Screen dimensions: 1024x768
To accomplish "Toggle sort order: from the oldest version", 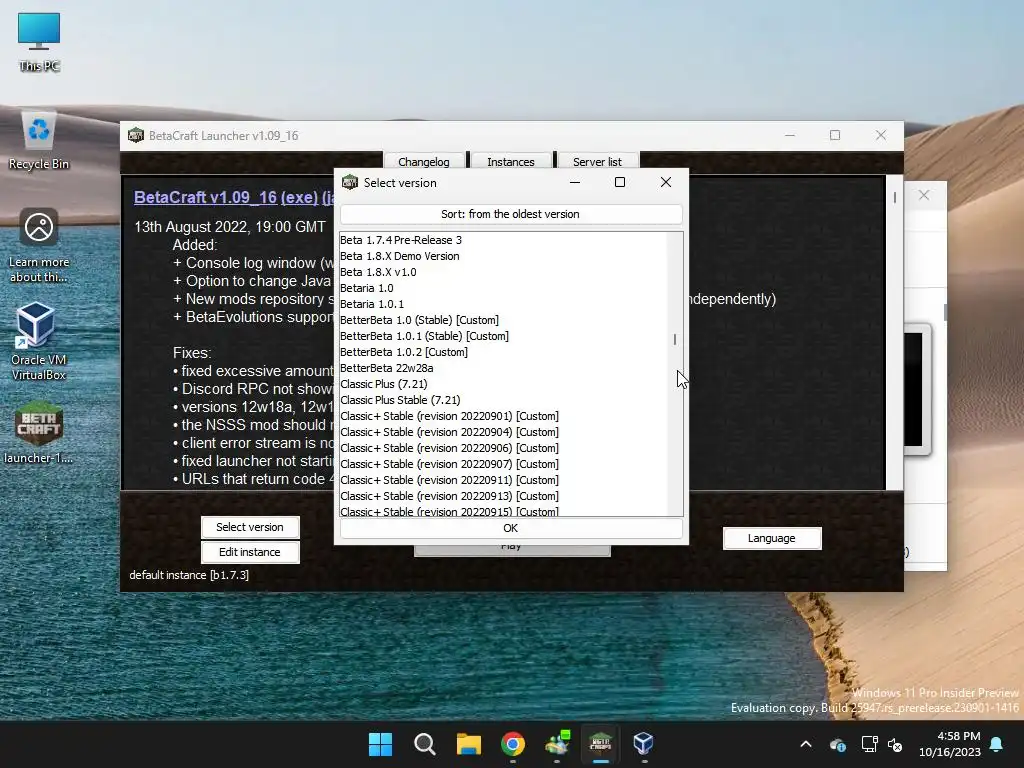I will 511,214.
